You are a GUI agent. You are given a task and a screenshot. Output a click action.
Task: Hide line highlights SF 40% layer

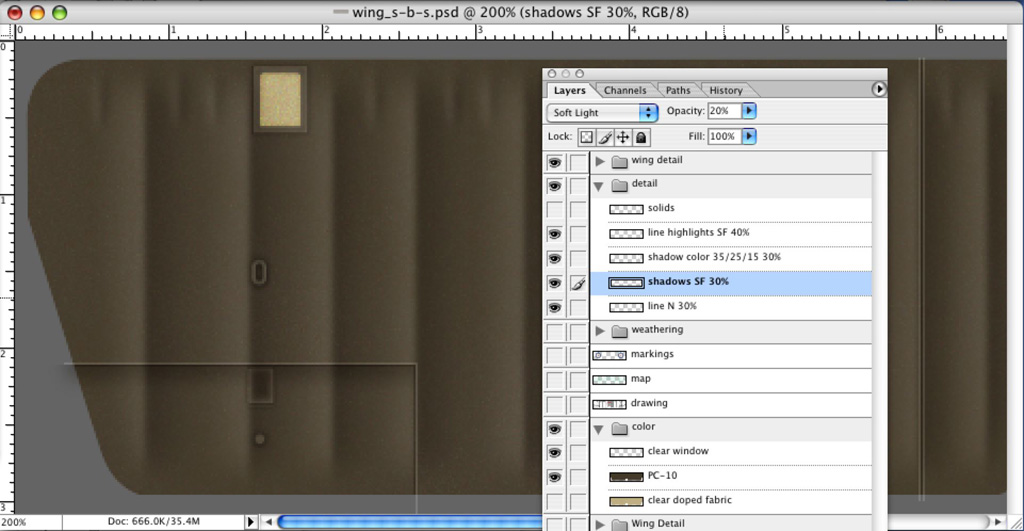point(554,234)
